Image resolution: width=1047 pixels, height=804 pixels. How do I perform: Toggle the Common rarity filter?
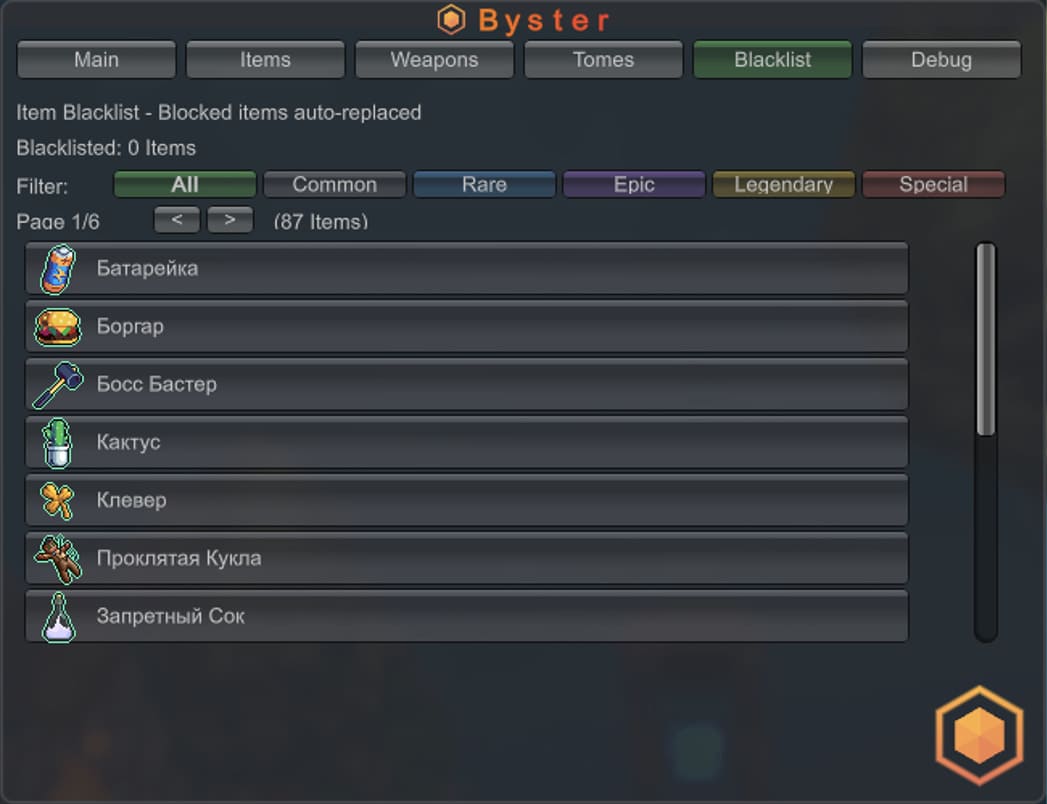pyautogui.click(x=335, y=184)
